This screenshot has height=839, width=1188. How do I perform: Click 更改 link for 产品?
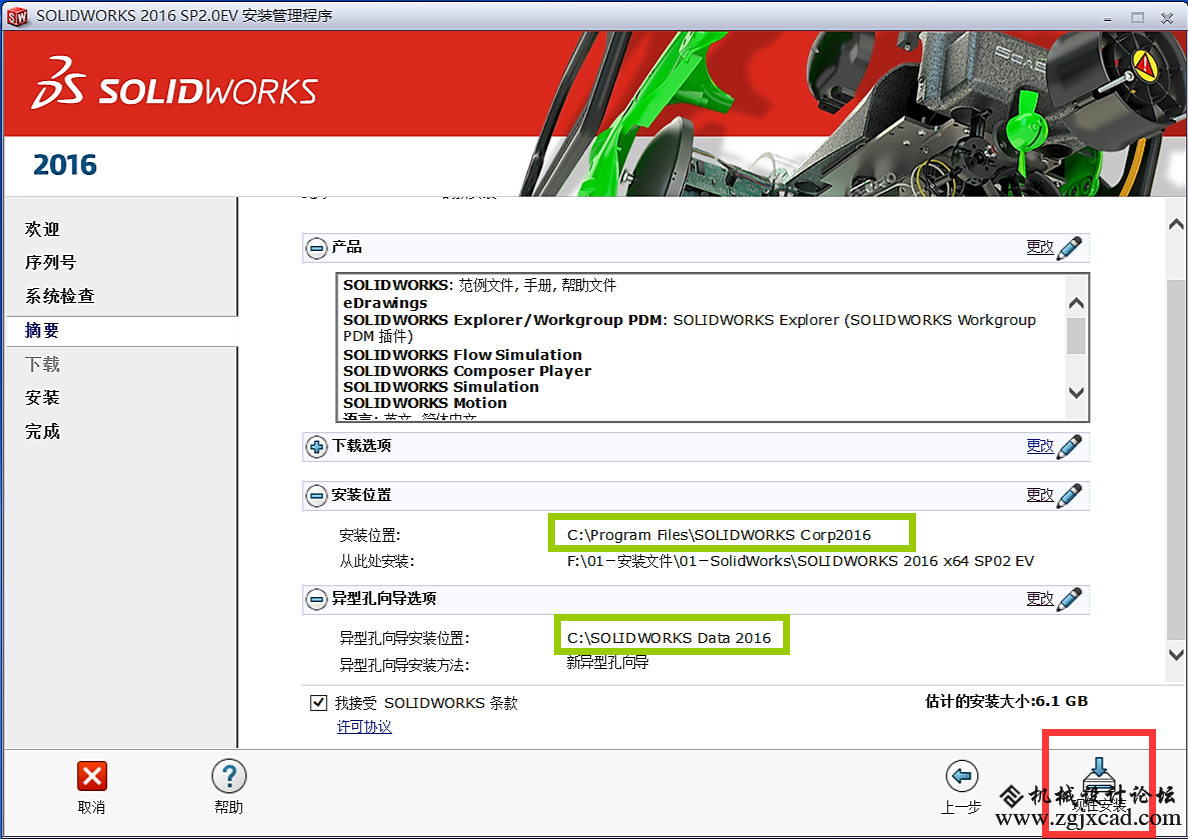pyautogui.click(x=1040, y=247)
